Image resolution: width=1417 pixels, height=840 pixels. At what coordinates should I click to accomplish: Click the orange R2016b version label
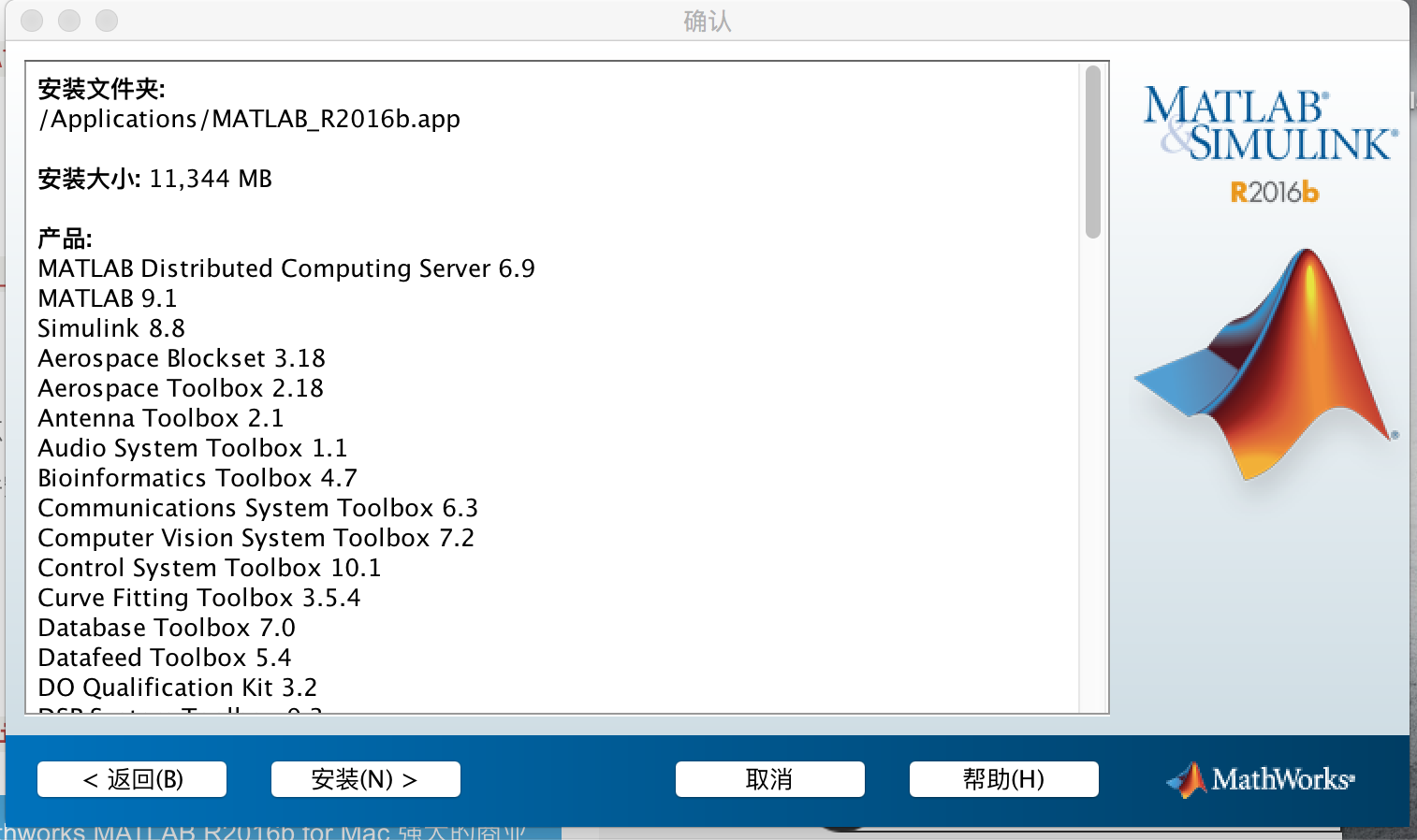[x=1274, y=193]
